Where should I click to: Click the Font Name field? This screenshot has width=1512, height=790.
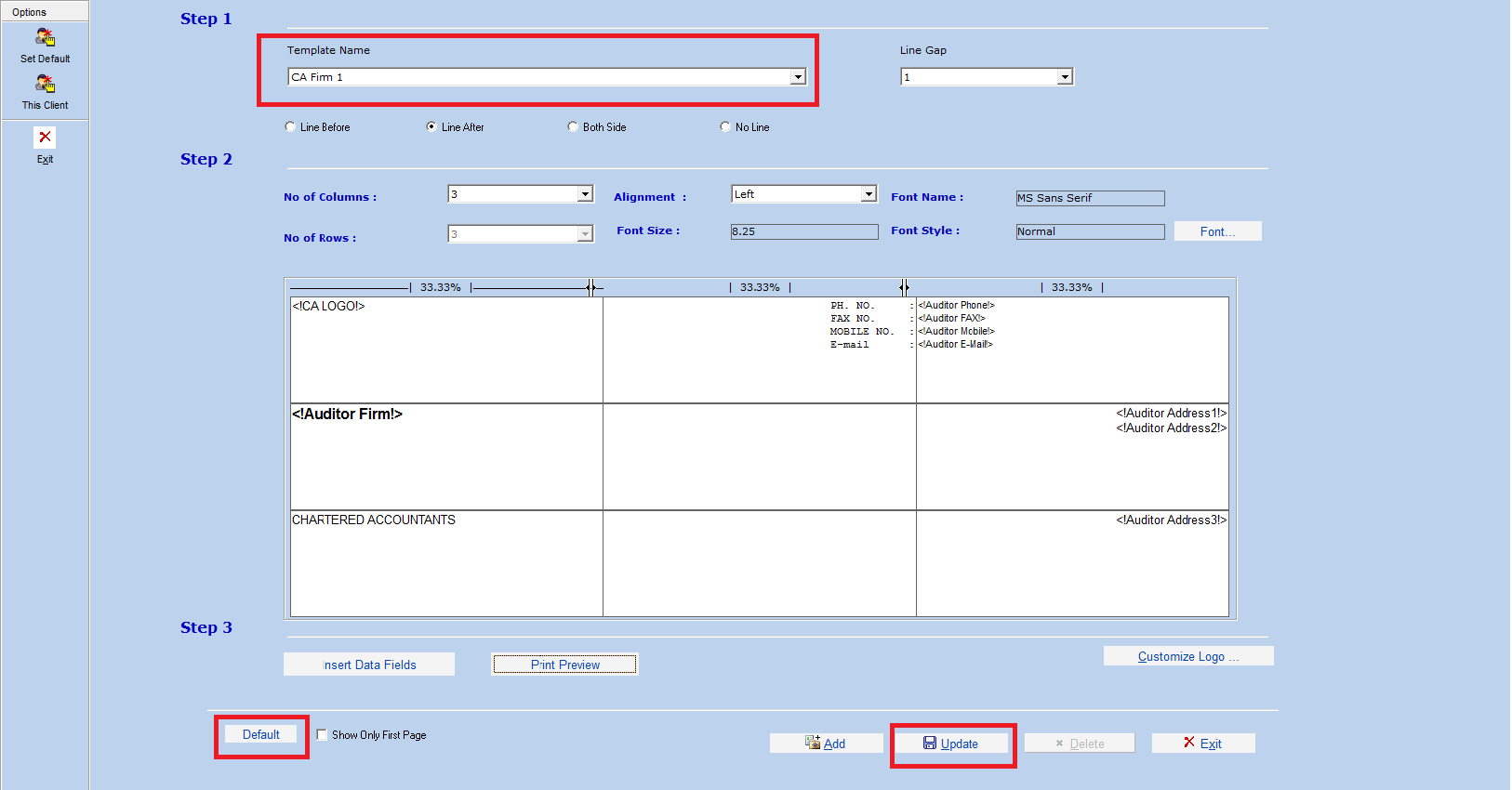[1090, 198]
